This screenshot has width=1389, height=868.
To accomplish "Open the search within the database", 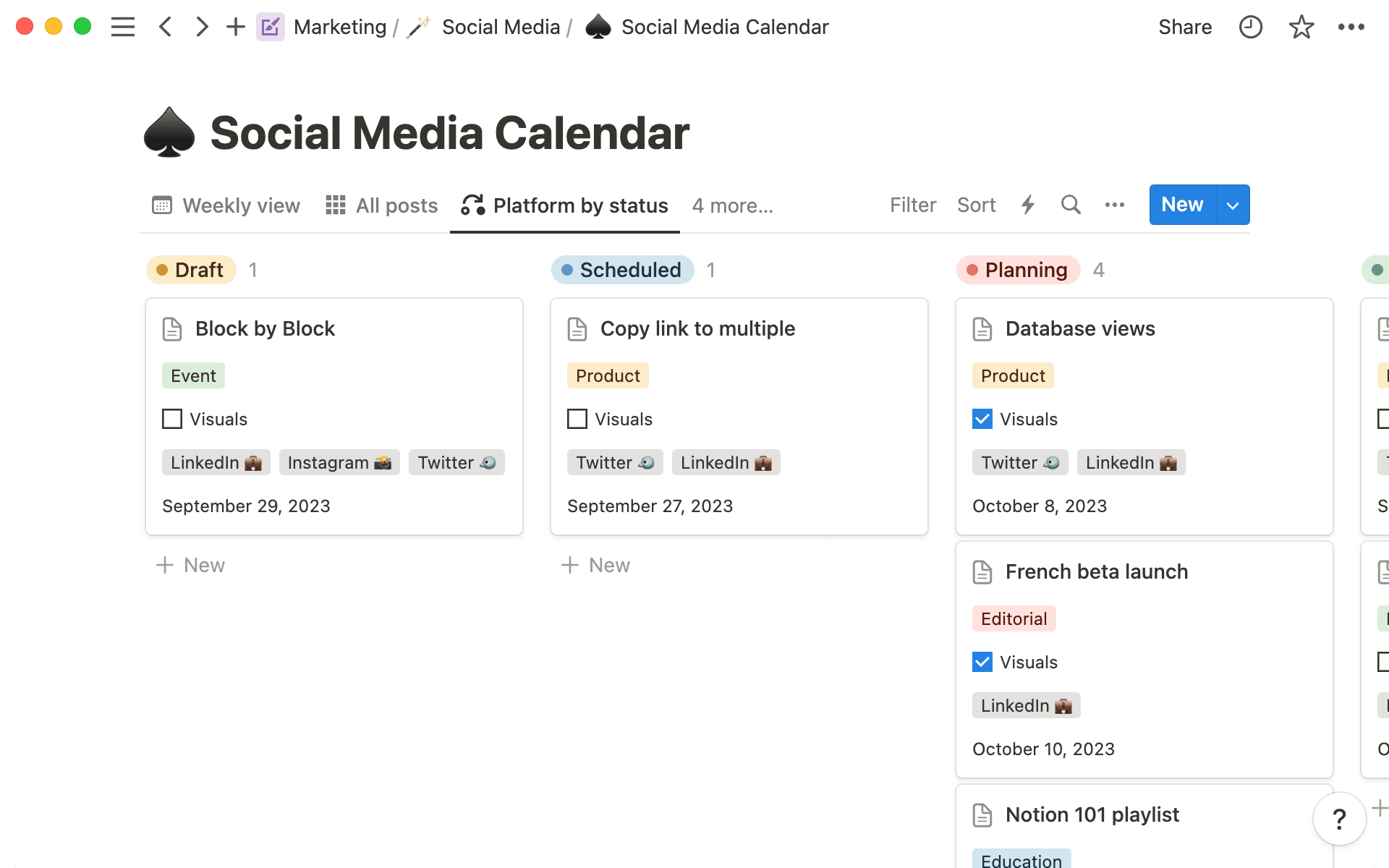I will 1071,205.
